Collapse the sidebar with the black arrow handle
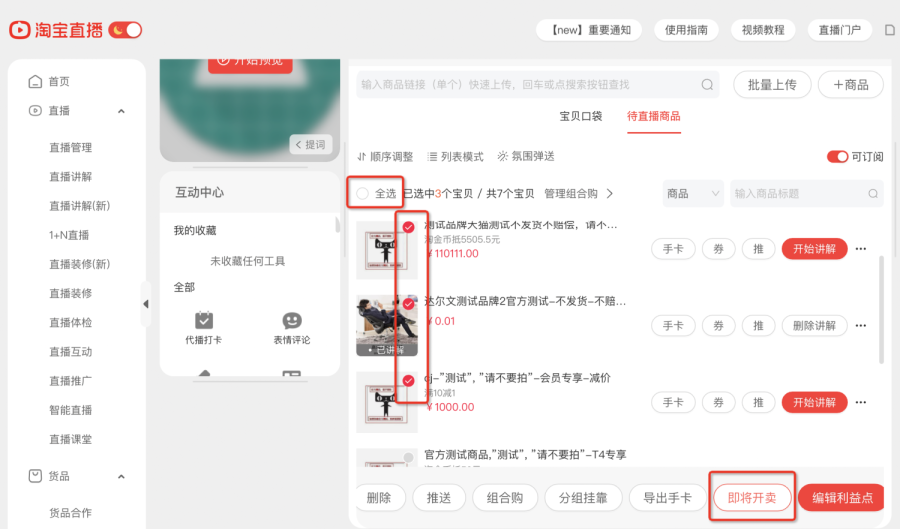Screen dimensions: 900x529 [x=146, y=304]
